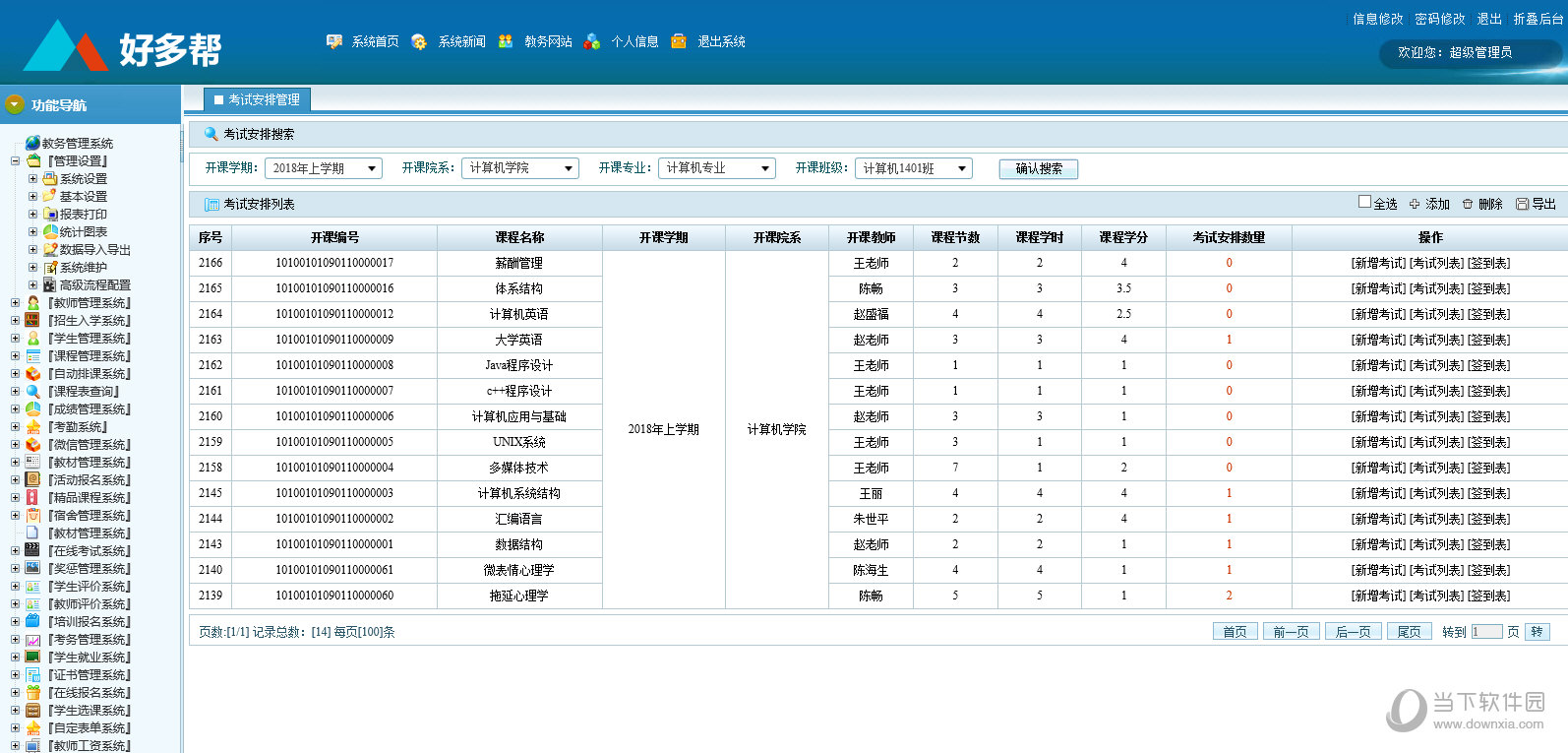Click the 教务网站 icon in header
Image resolution: width=1568 pixels, height=753 pixels.
(x=506, y=41)
